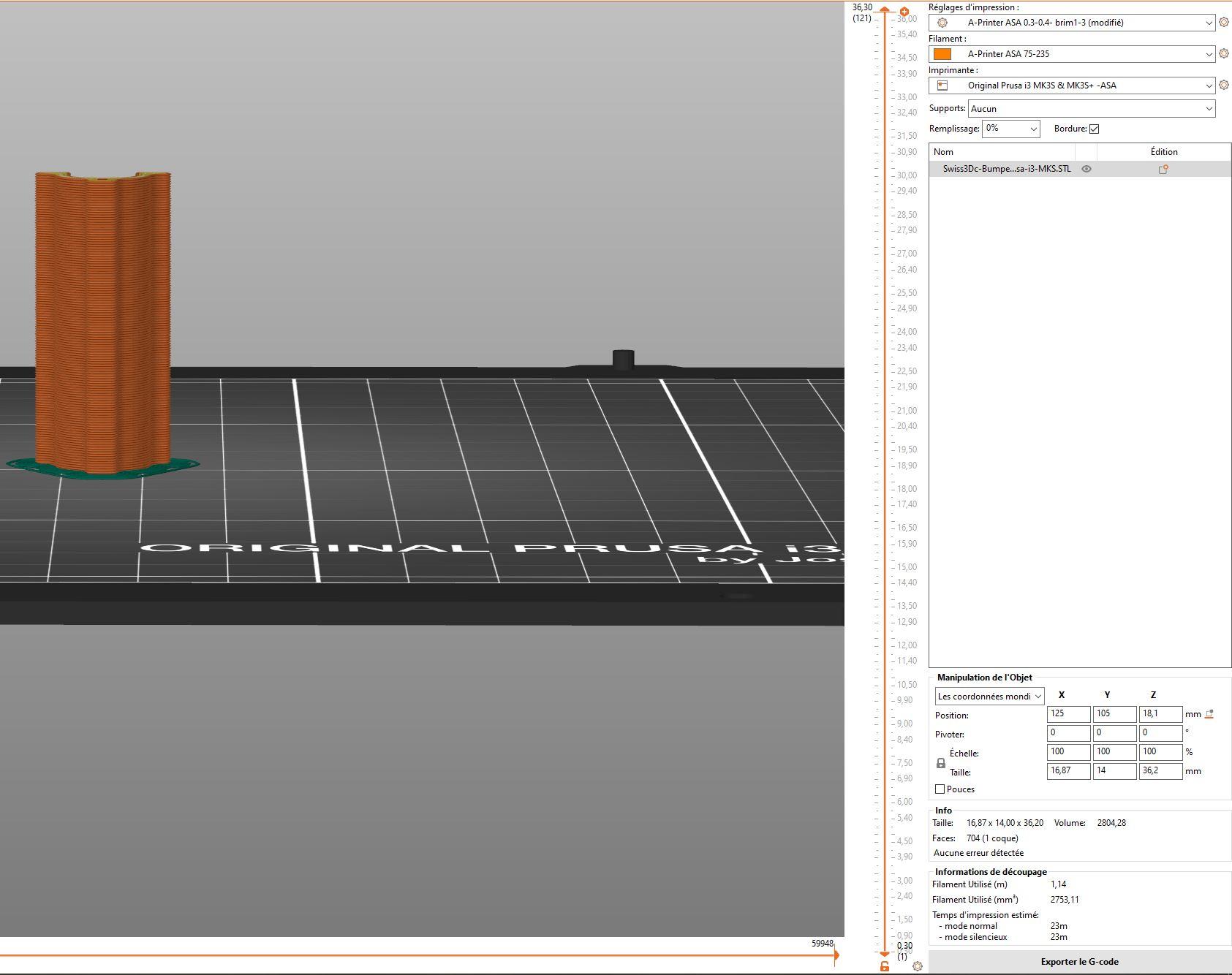Screen dimensions: 1232x975
Task: Open the Supports dropdown showing Aucun
Action: point(1092,109)
